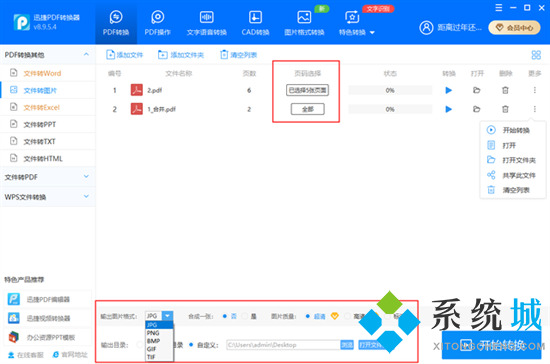Choose 清空列表 in the context menu

(x=513, y=190)
